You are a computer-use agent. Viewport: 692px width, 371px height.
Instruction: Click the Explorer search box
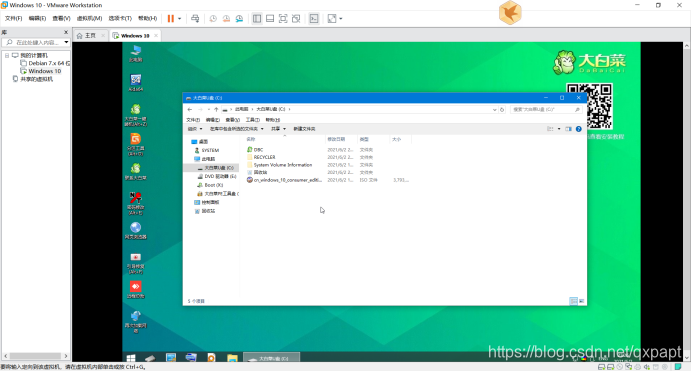(x=546, y=109)
